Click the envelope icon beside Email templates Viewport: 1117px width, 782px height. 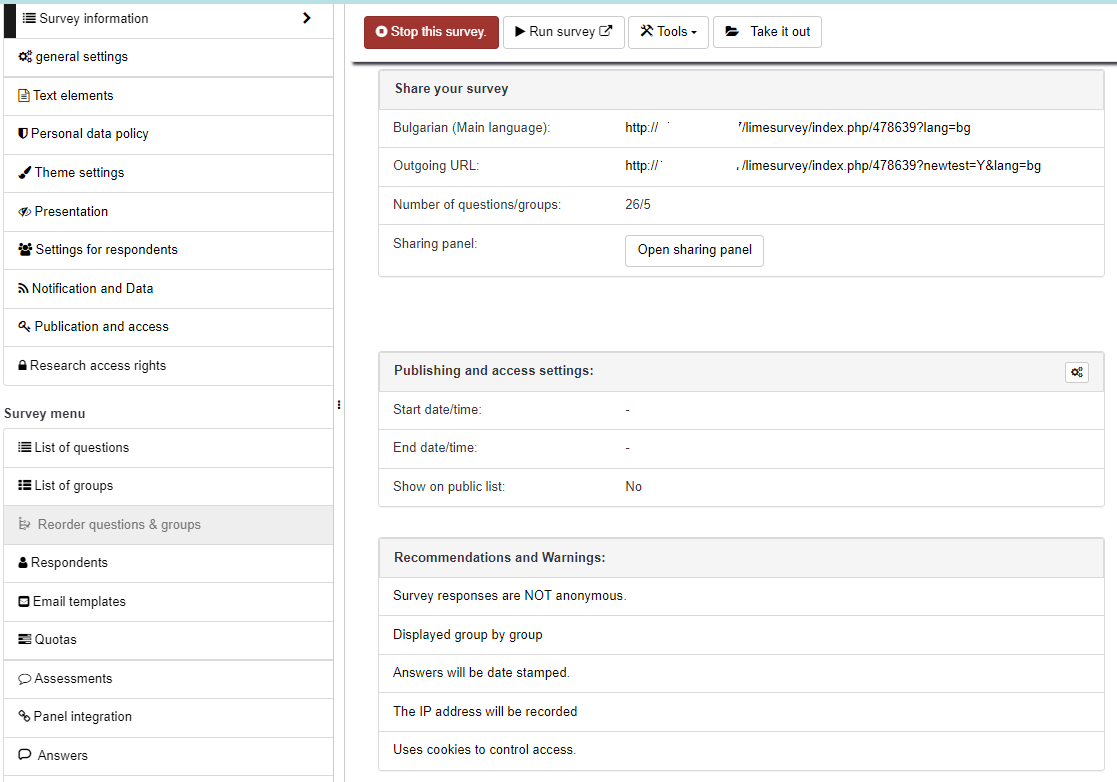24,601
